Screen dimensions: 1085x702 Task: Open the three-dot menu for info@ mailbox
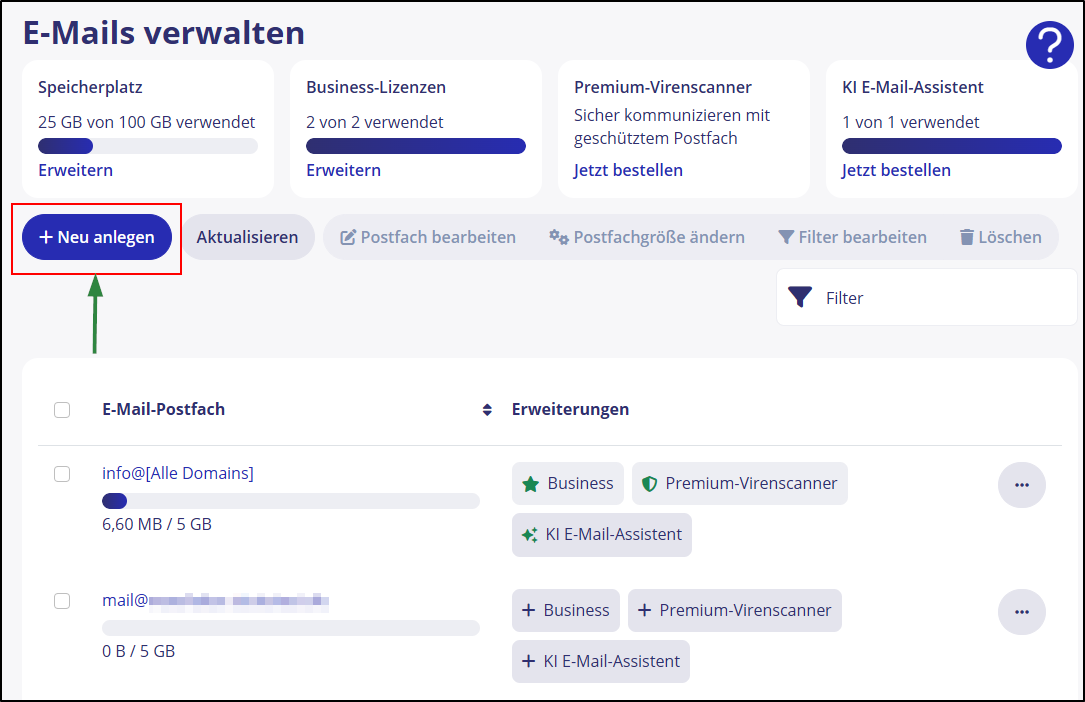pos(1022,484)
